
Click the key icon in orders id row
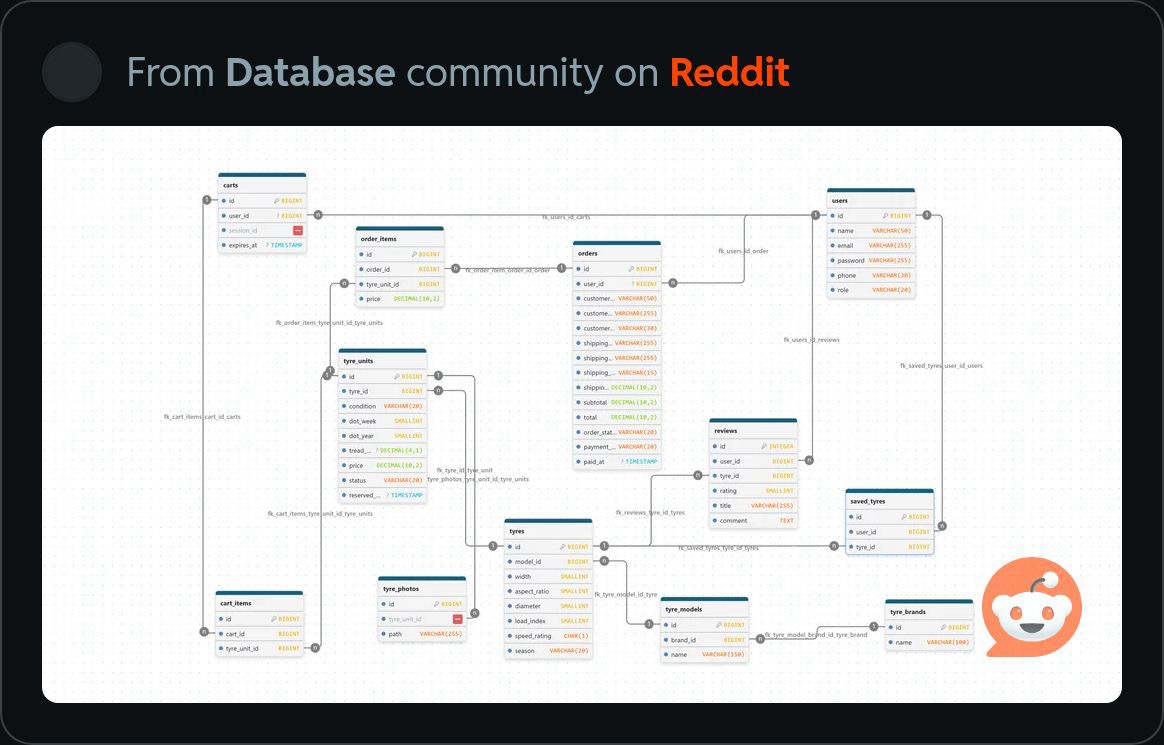click(631, 269)
